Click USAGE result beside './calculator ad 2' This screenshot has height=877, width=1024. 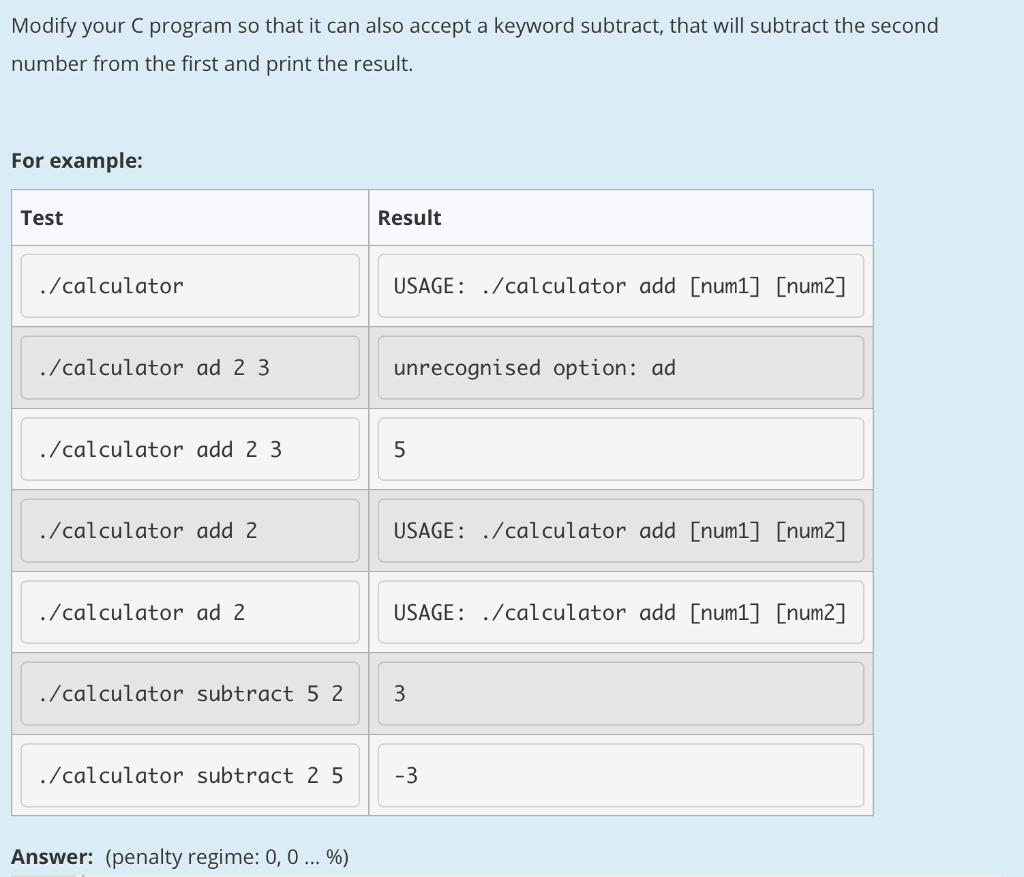click(x=620, y=612)
